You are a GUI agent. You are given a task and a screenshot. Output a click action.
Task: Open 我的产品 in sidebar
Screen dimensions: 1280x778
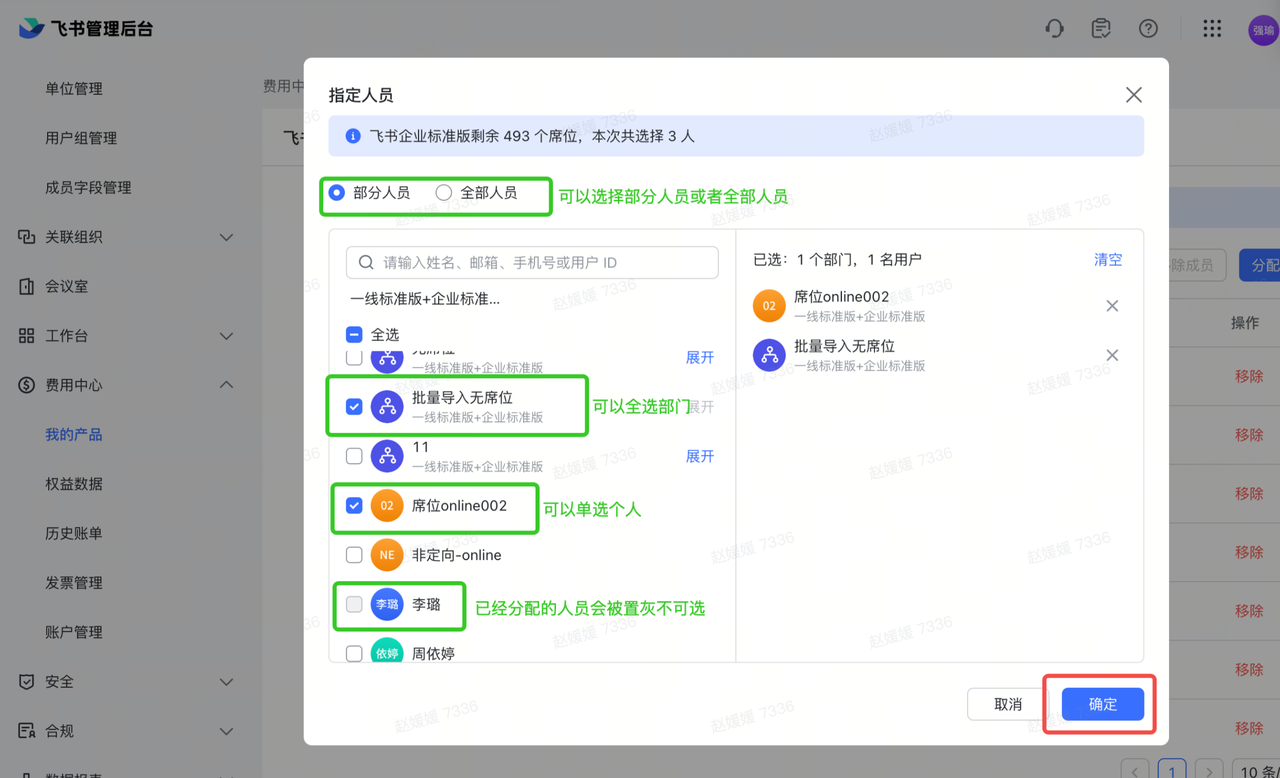click(74, 435)
